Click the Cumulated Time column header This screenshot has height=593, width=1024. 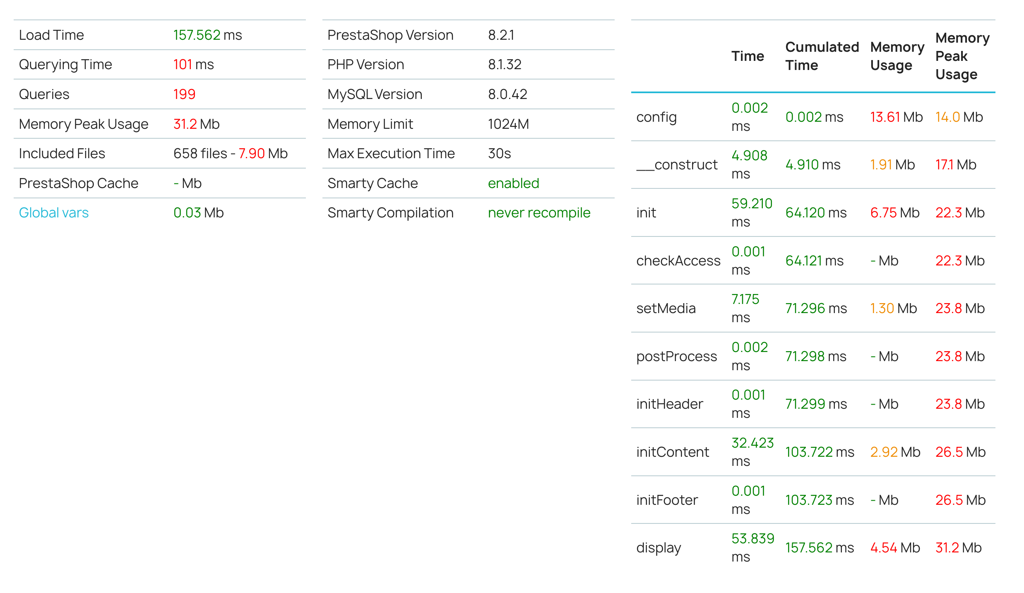tap(821, 56)
